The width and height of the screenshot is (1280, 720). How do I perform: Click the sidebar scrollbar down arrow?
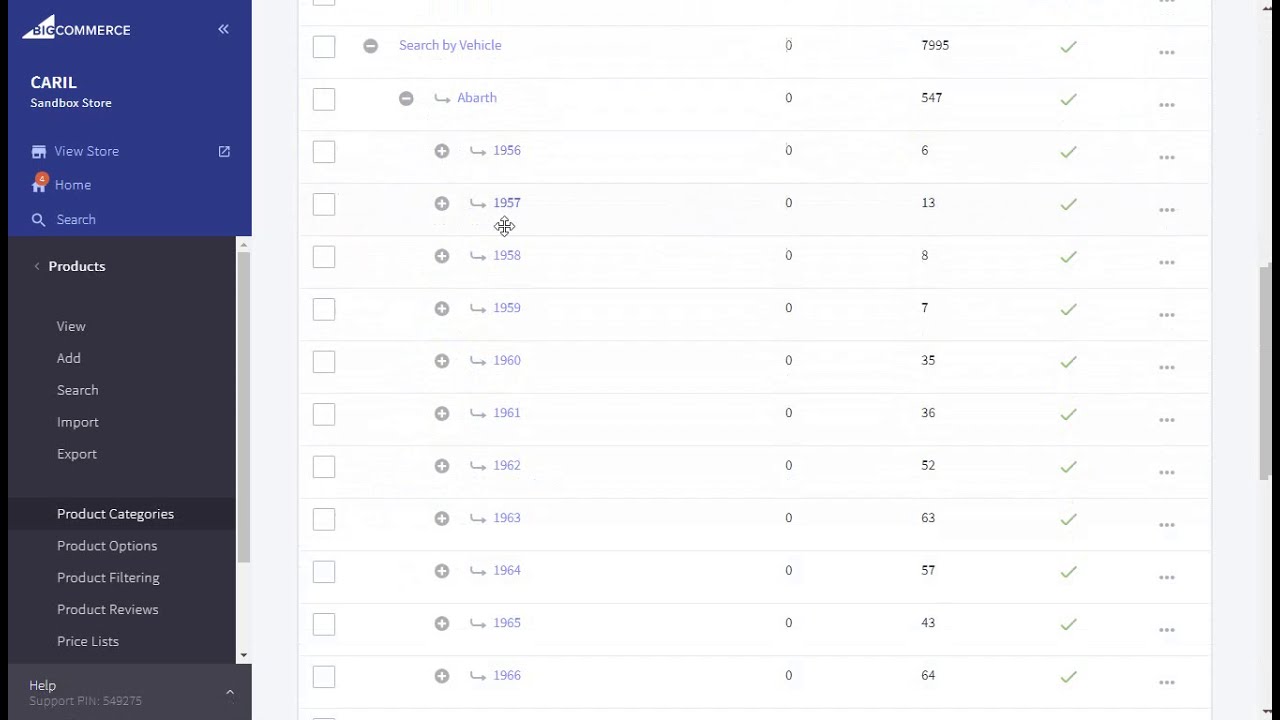[243, 656]
